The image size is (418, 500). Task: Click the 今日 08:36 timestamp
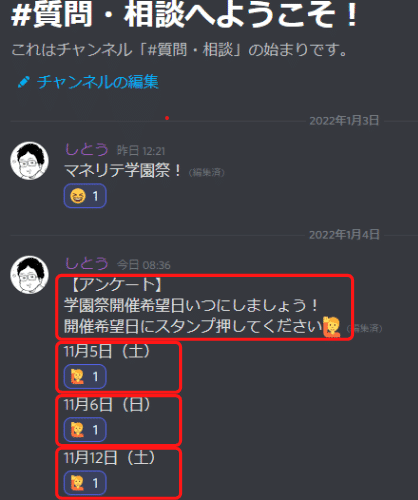tap(144, 265)
